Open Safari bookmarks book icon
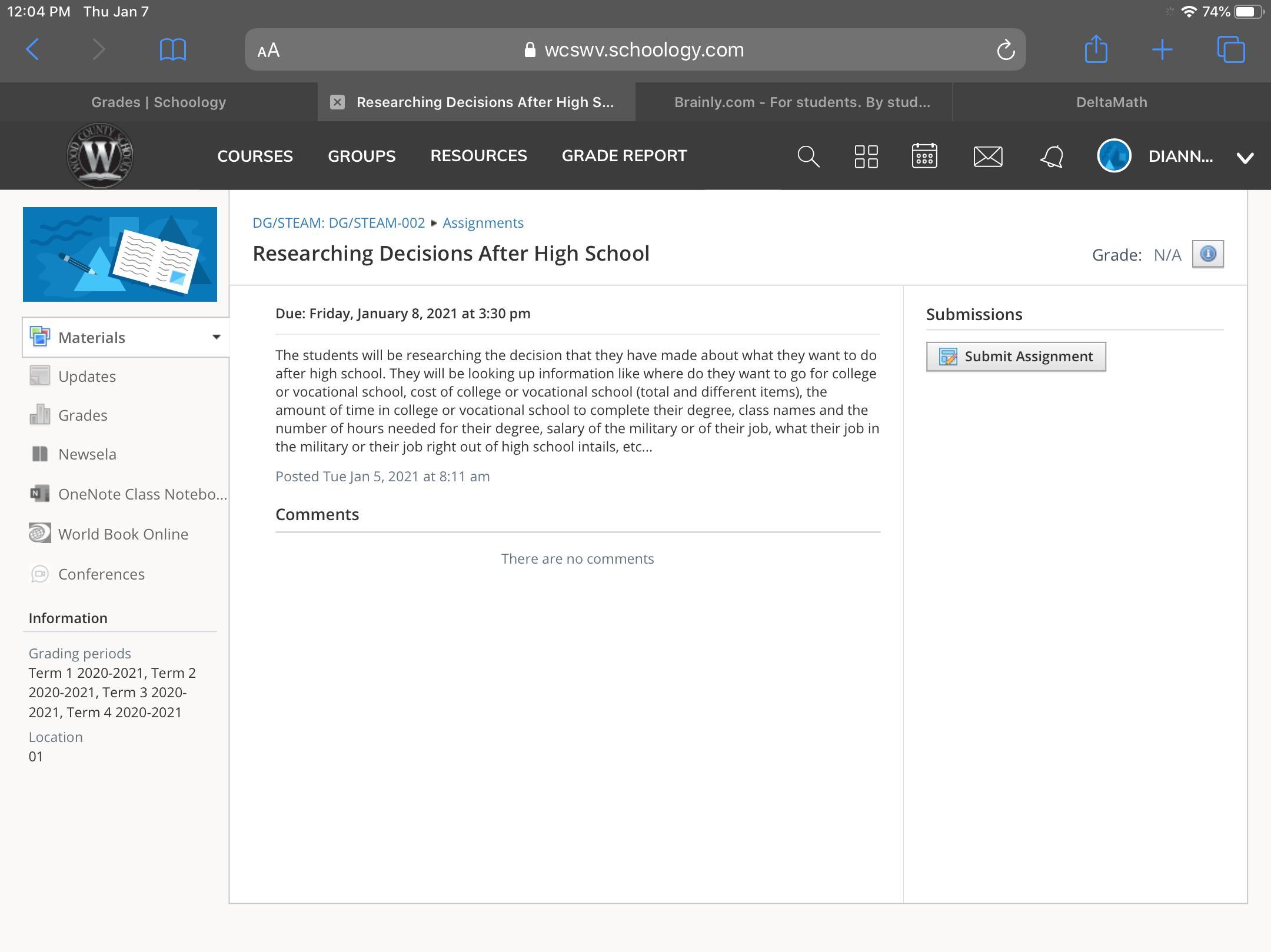The height and width of the screenshot is (952, 1271). click(173, 49)
